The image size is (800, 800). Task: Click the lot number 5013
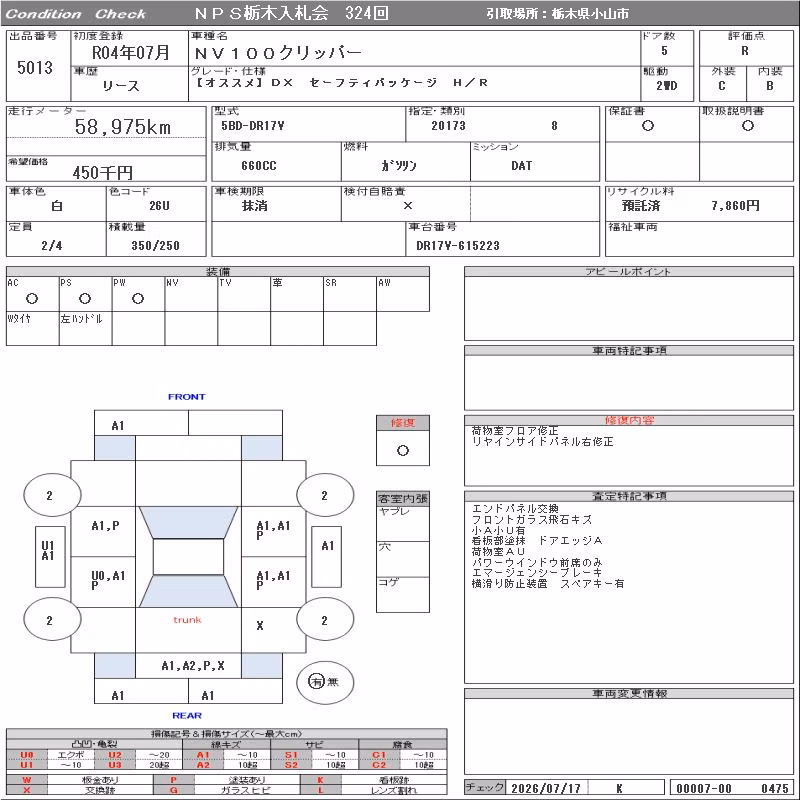click(35, 67)
